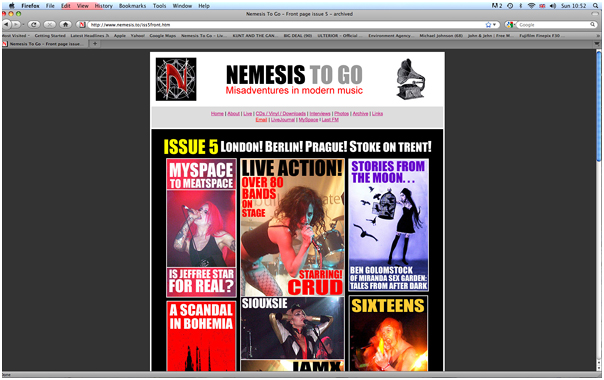Viewport: 604px width, 380px height.
Task: Open the Firefox application menu
Action: point(30,6)
